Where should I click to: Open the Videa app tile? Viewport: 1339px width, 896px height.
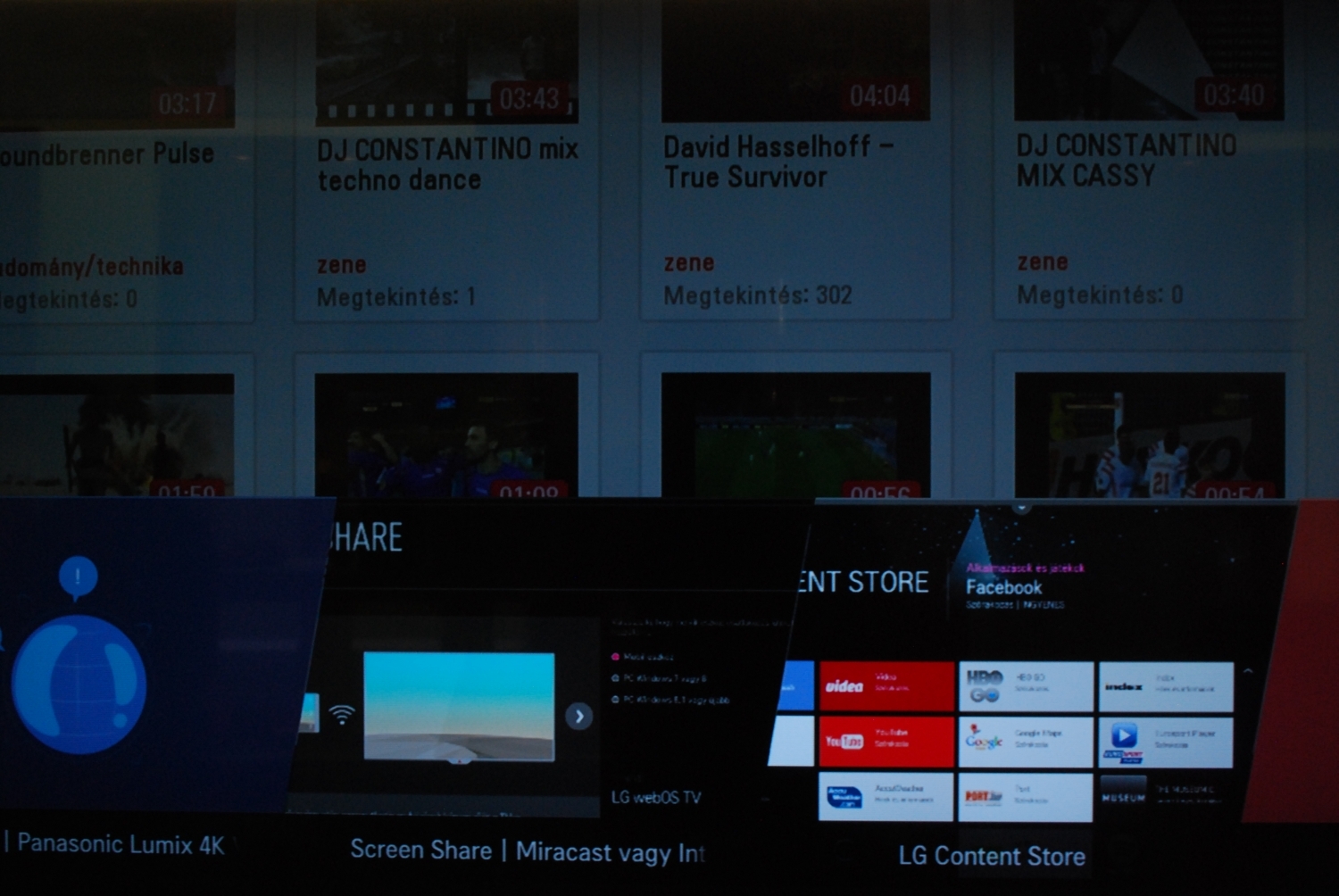[886, 685]
